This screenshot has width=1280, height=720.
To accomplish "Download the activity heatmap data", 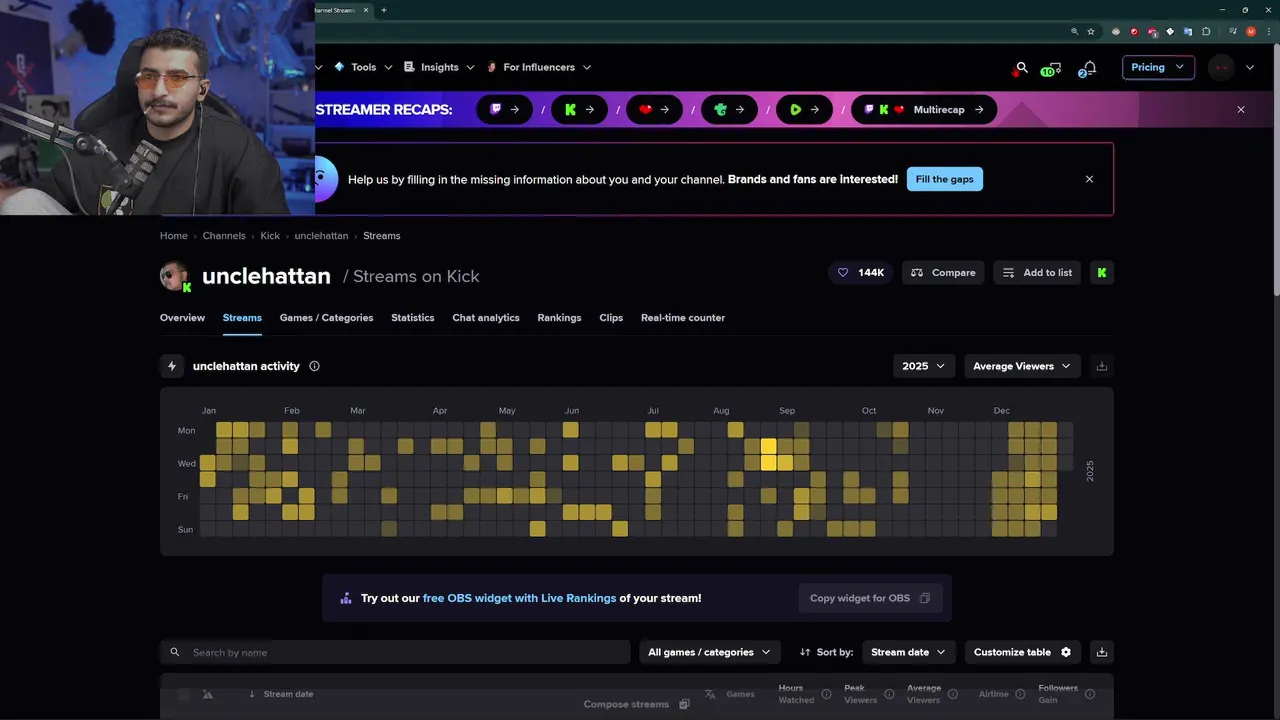I will (x=1102, y=366).
